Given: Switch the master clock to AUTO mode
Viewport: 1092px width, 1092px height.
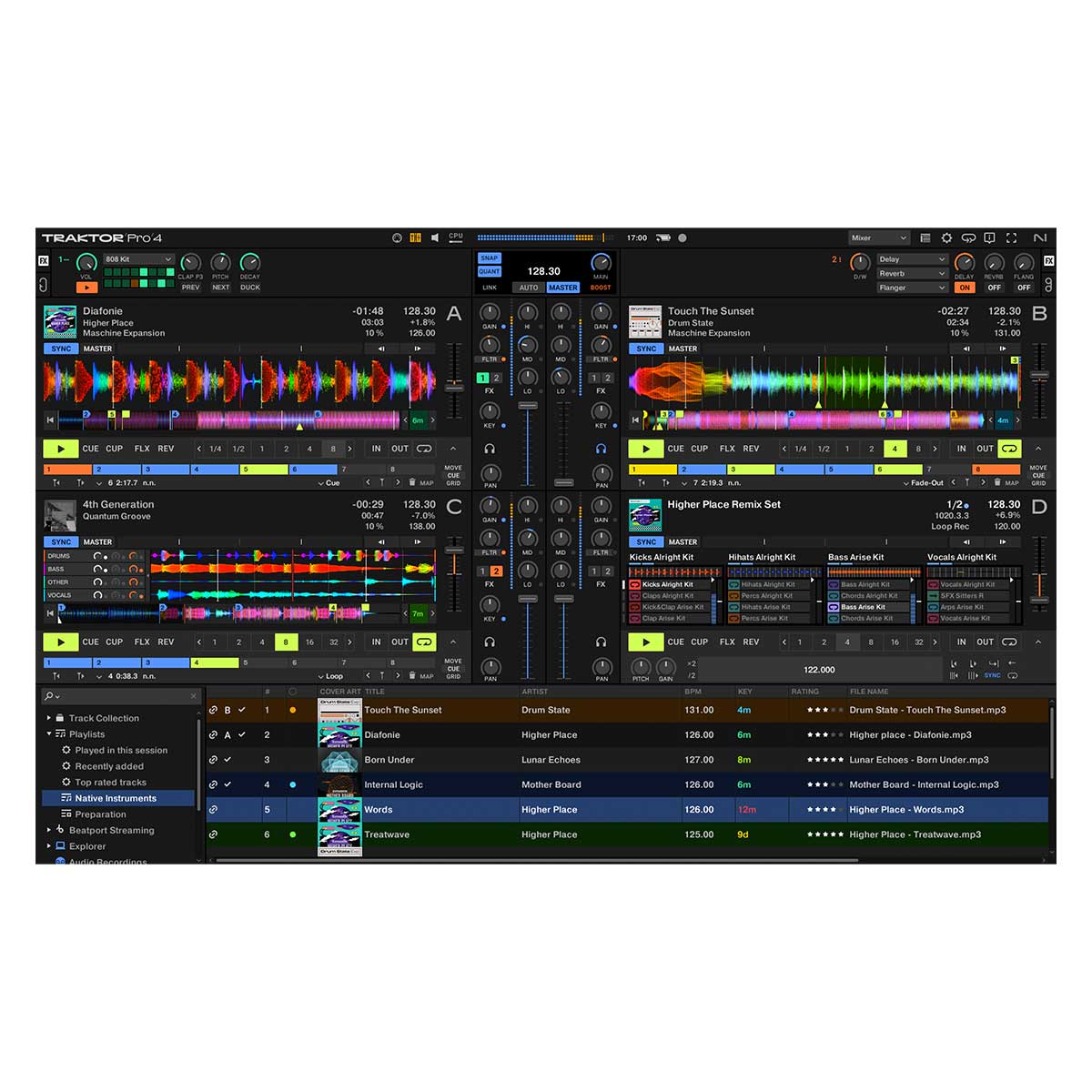Looking at the screenshot, I should 529,287.
